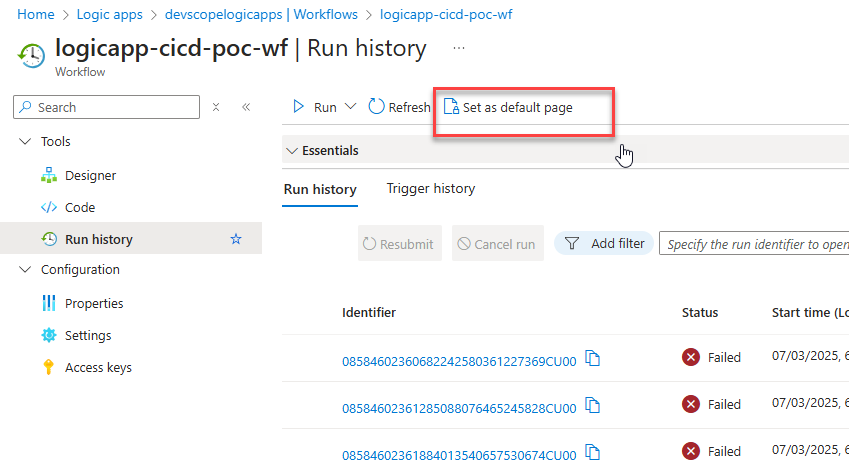Viewport: 849px width, 464px height.
Task: Open Settings in the Configuration section
Action: (x=88, y=336)
